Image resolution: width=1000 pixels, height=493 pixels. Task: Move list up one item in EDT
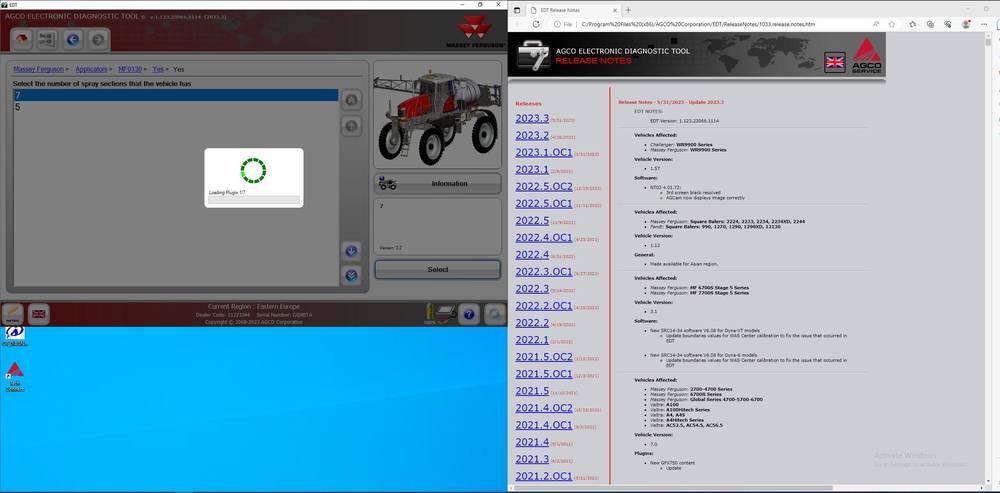[351, 126]
